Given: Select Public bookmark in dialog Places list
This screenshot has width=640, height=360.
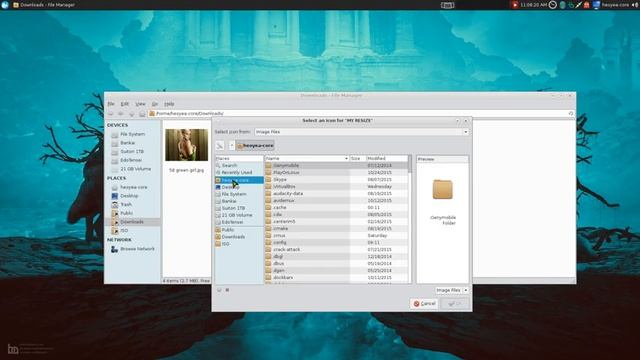Looking at the screenshot, I should point(239,230).
